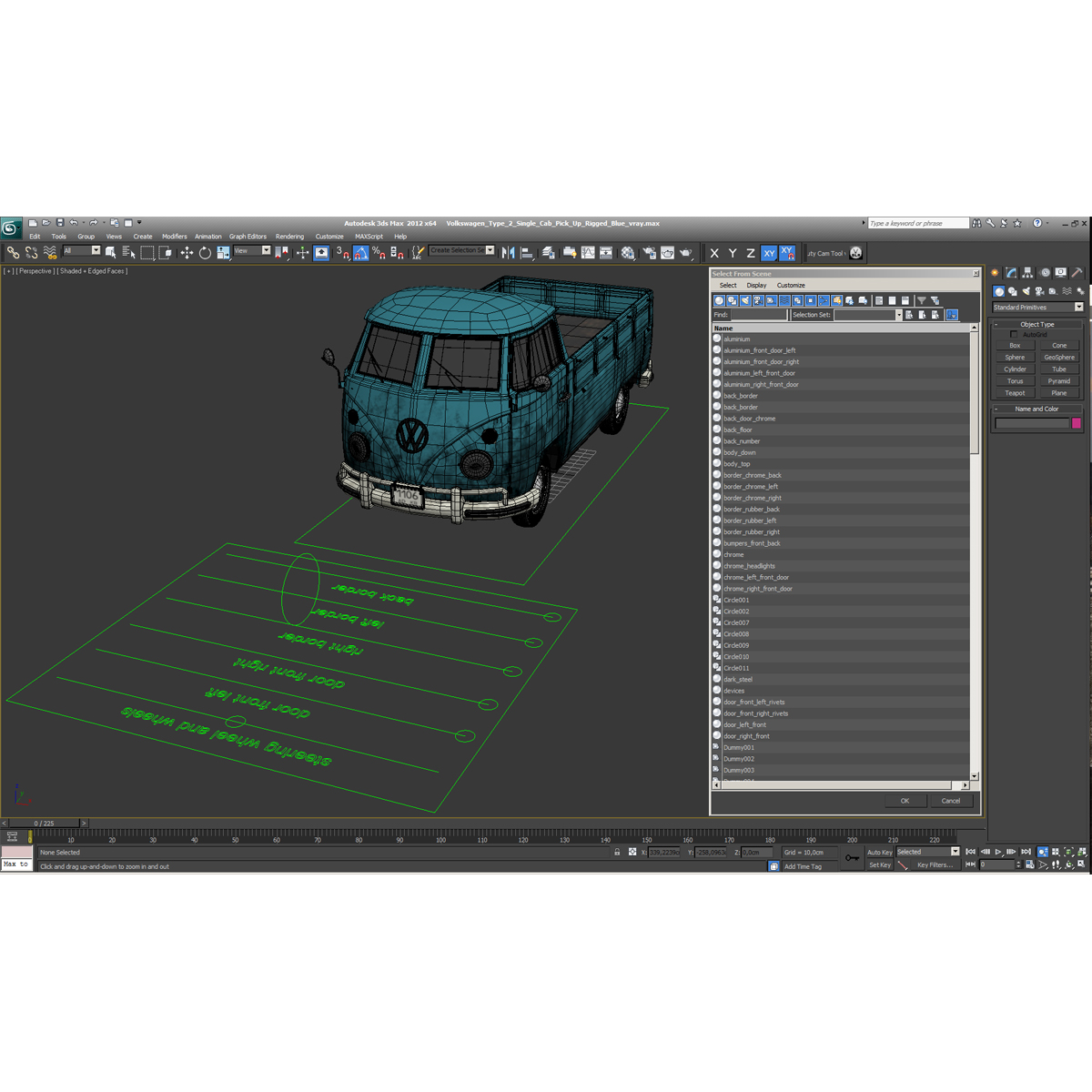
Task: Activate the Select and Move tool
Action: (x=187, y=253)
